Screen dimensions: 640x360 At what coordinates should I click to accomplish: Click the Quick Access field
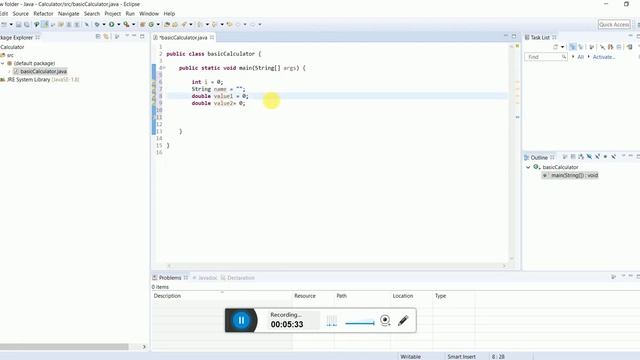tap(614, 24)
